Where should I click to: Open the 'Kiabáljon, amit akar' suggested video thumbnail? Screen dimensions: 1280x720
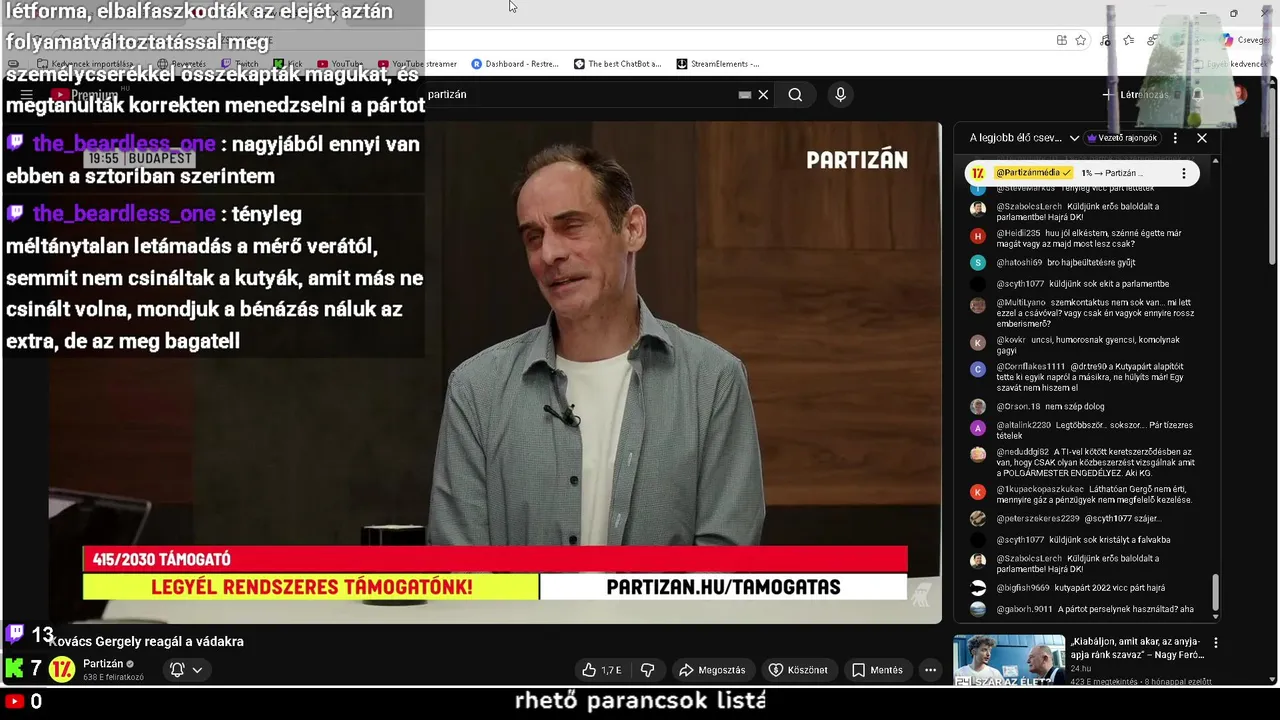[x=1009, y=660]
